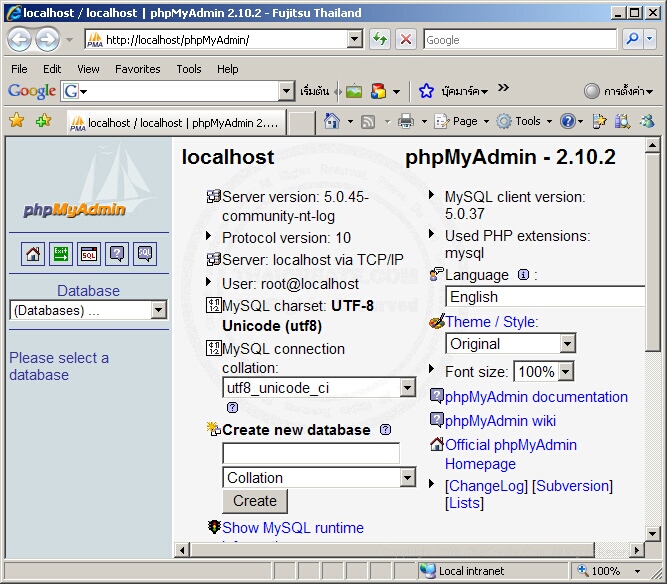Click the Favorites Center star icon
The image size is (667, 584).
pyautogui.click(x=17, y=121)
